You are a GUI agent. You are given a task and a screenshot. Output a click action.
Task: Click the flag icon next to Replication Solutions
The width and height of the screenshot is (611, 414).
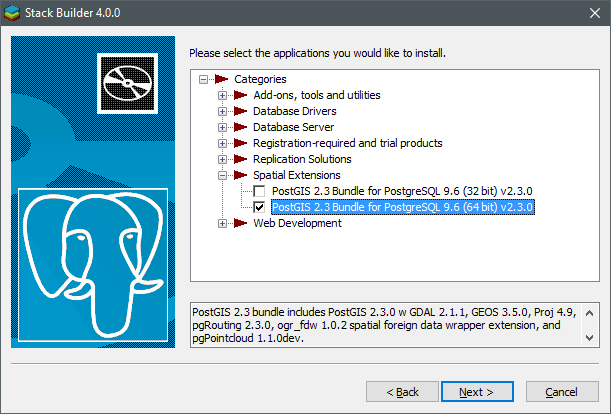coord(240,159)
